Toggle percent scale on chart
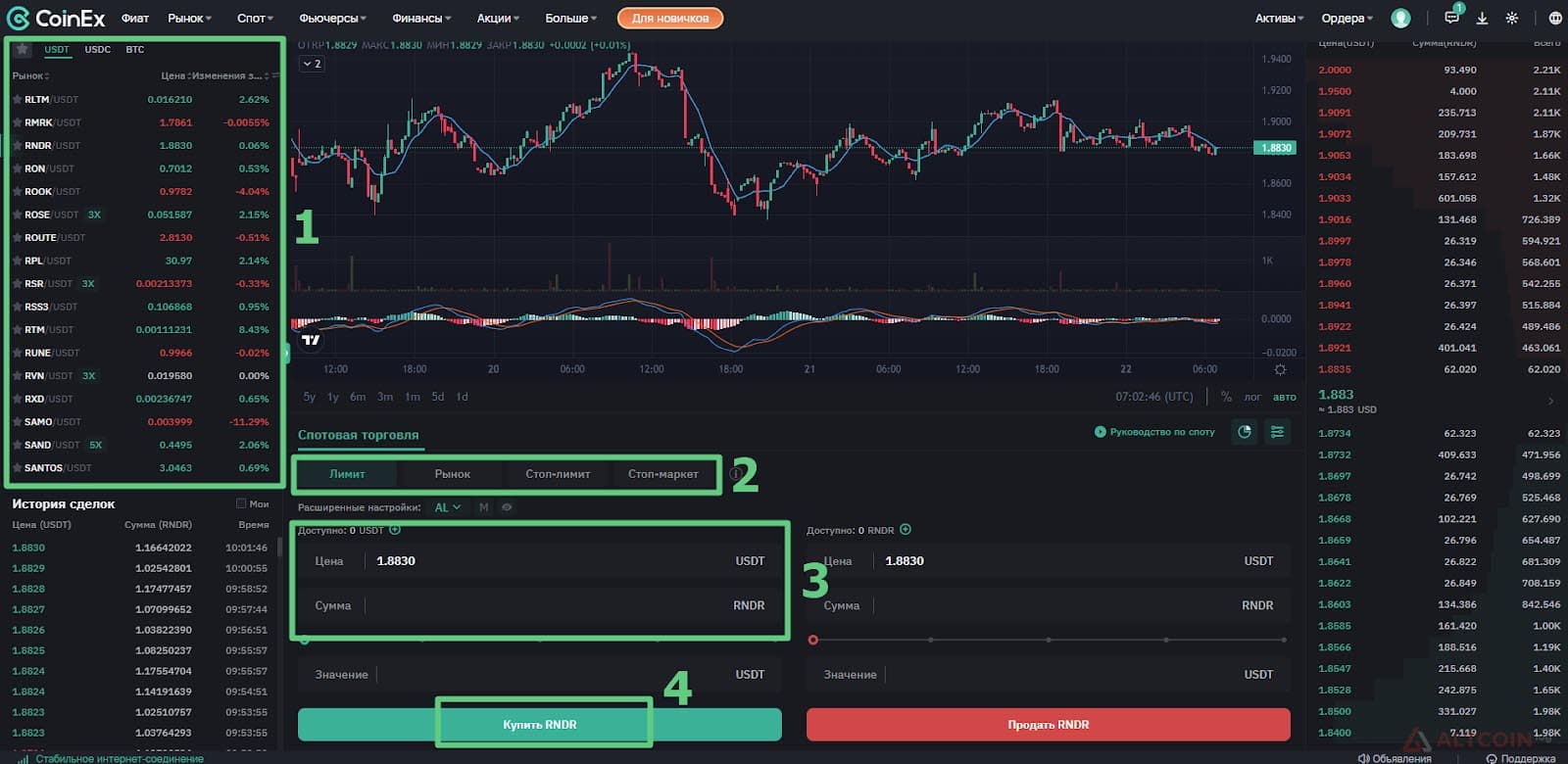1568x764 pixels. click(1226, 397)
